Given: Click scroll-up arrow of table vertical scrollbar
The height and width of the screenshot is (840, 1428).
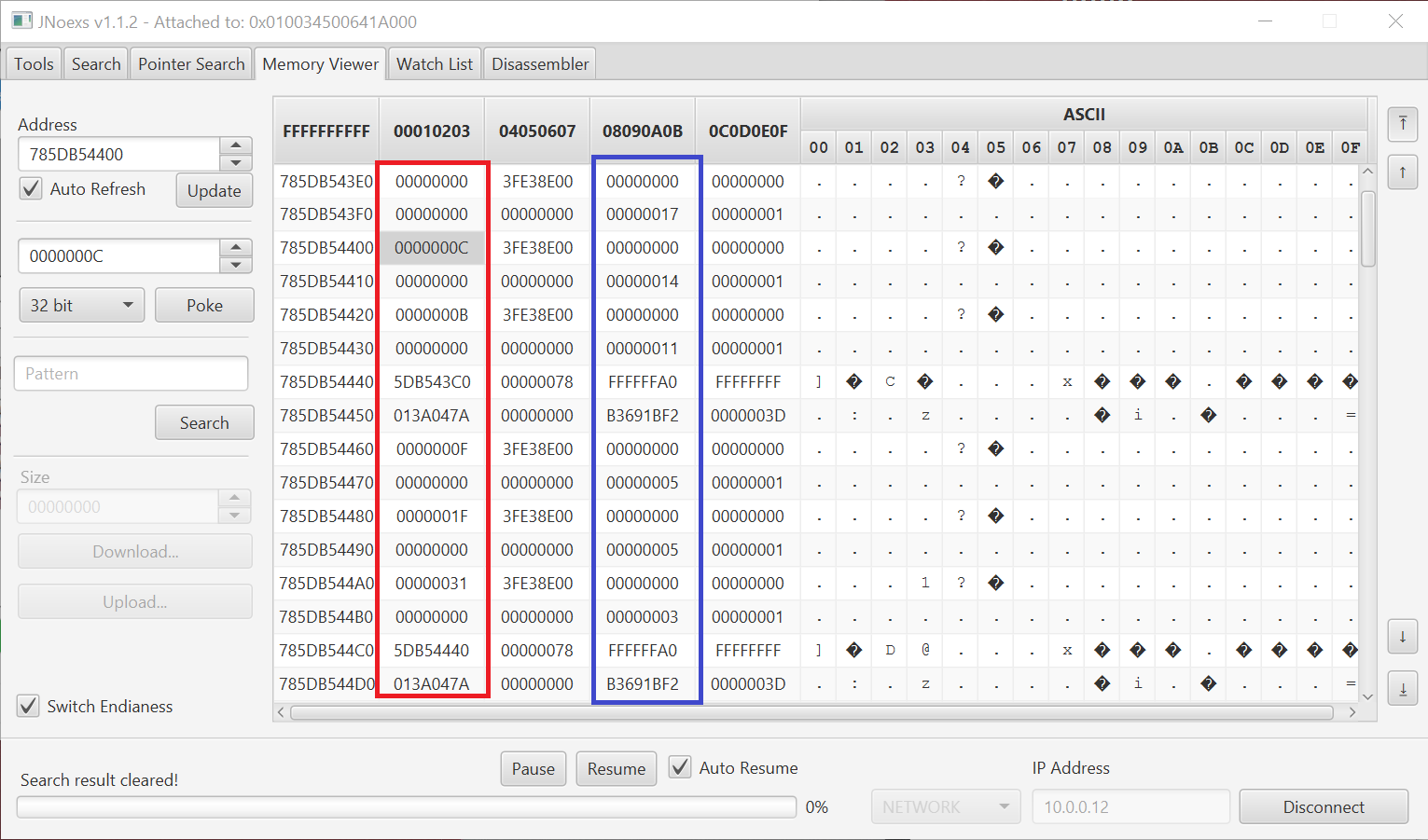Looking at the screenshot, I should (x=1368, y=172).
